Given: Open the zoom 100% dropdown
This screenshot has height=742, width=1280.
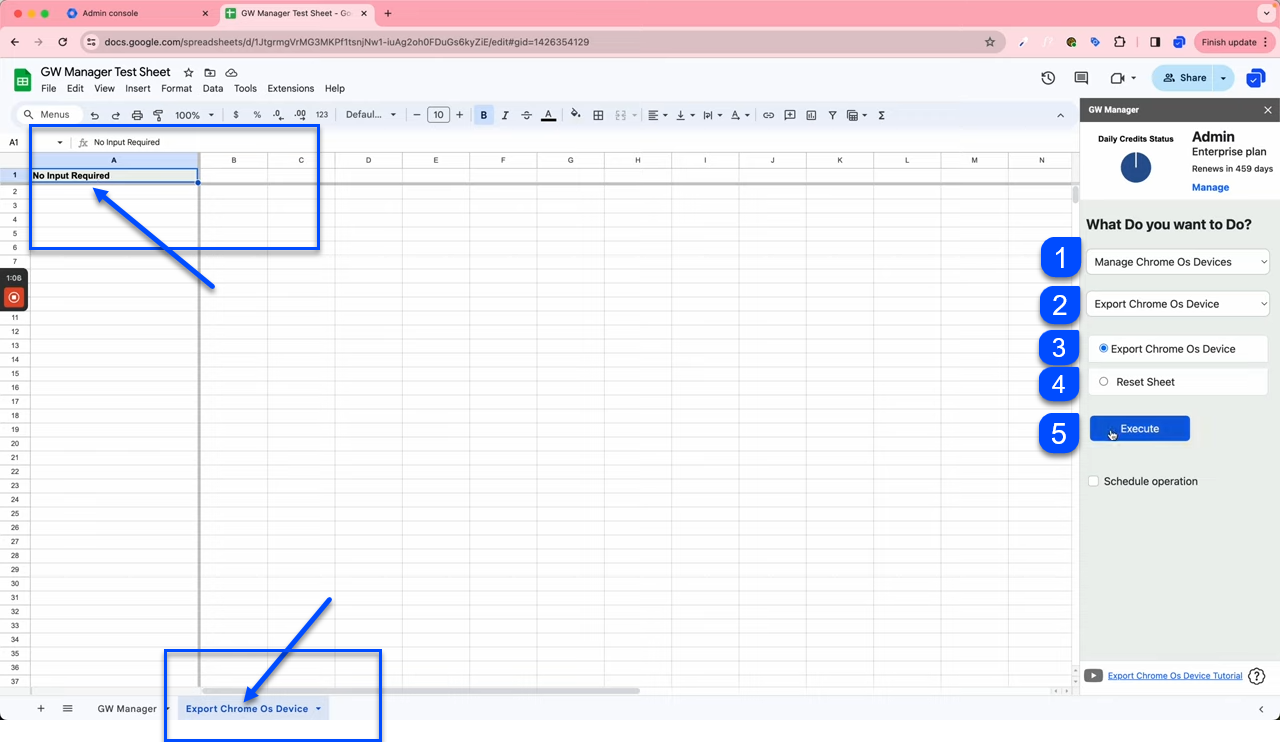Looking at the screenshot, I should (195, 115).
